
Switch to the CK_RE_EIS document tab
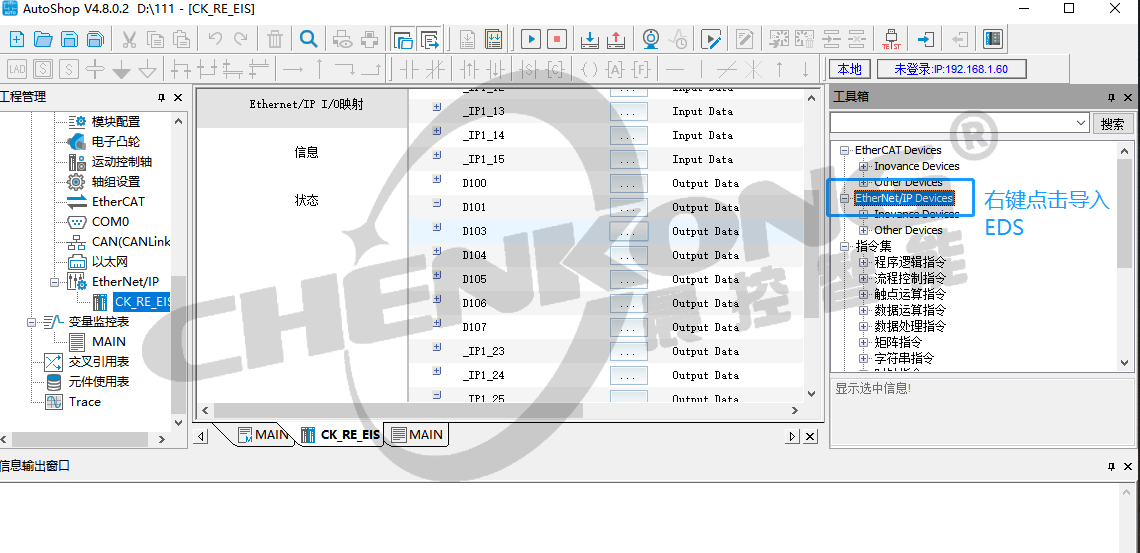pos(341,435)
